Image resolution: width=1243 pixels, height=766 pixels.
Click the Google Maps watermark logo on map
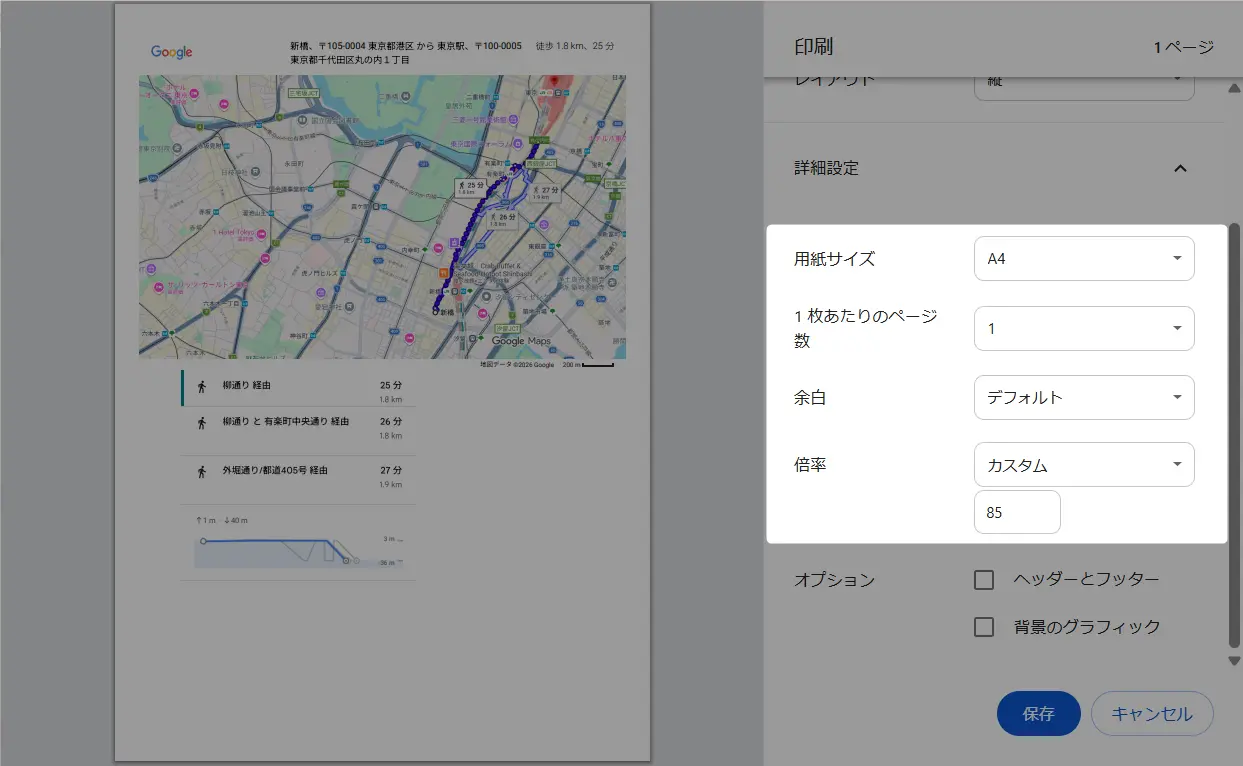(x=520, y=341)
